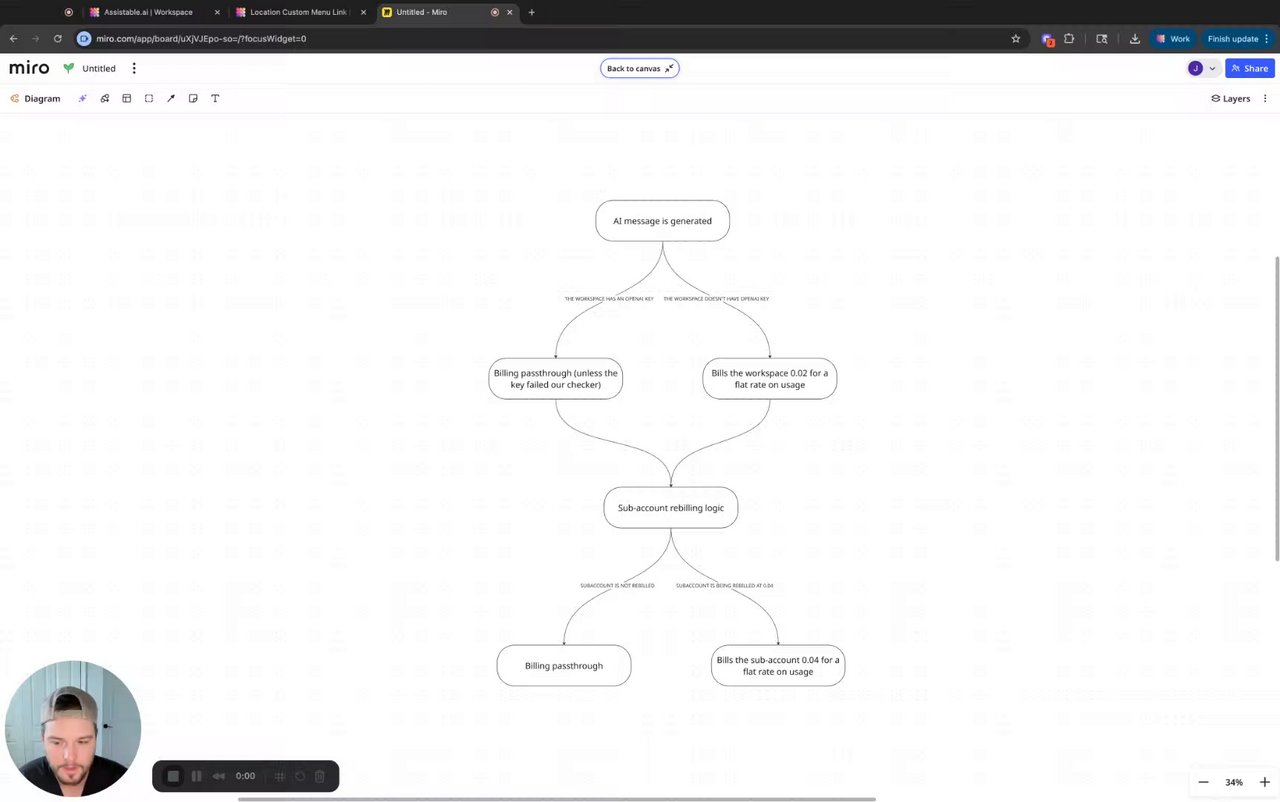Switch to Assistable.ai | Workspace tab
This screenshot has height=802, width=1280.
point(148,12)
